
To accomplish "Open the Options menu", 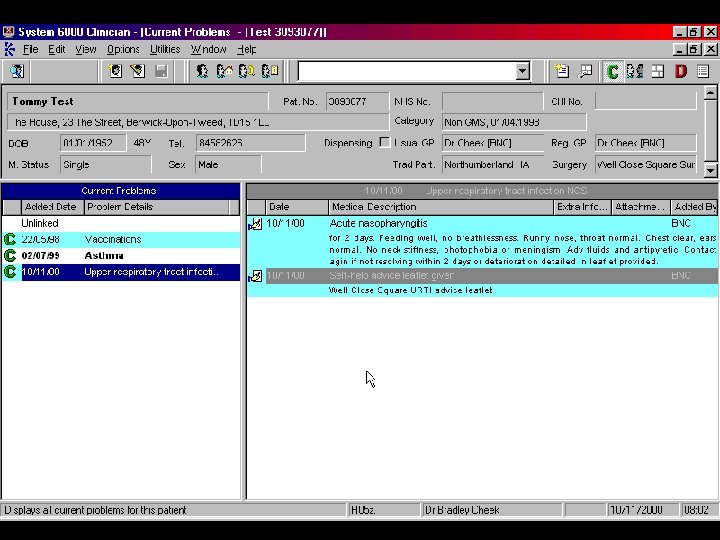I will pyautogui.click(x=123, y=49).
